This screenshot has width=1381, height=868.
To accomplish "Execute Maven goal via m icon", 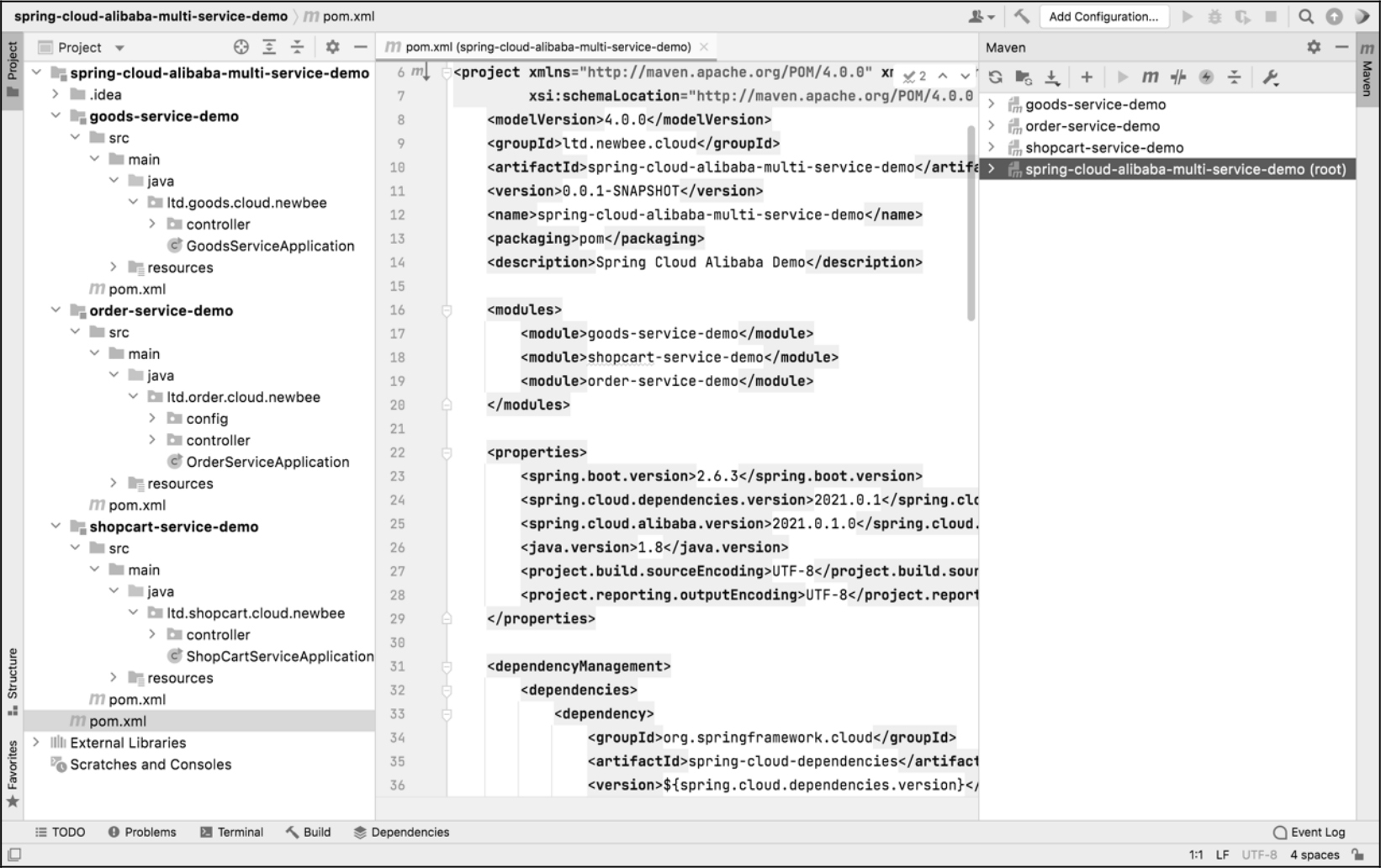I will click(x=1150, y=77).
